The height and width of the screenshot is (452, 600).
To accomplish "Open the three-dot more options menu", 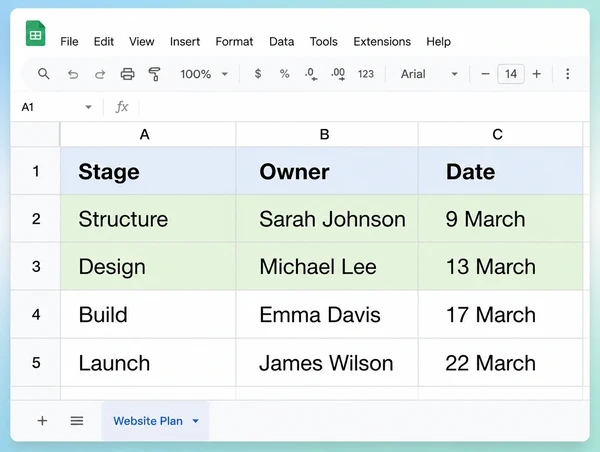I will [567, 74].
